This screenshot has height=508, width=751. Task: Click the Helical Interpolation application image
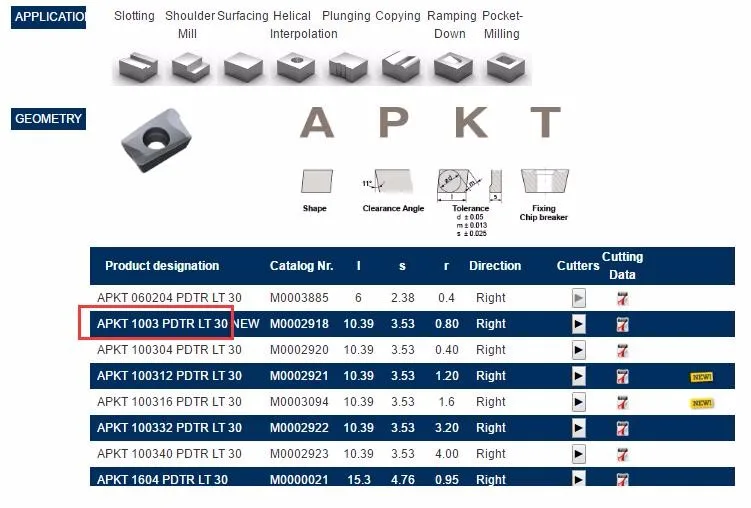click(x=296, y=67)
